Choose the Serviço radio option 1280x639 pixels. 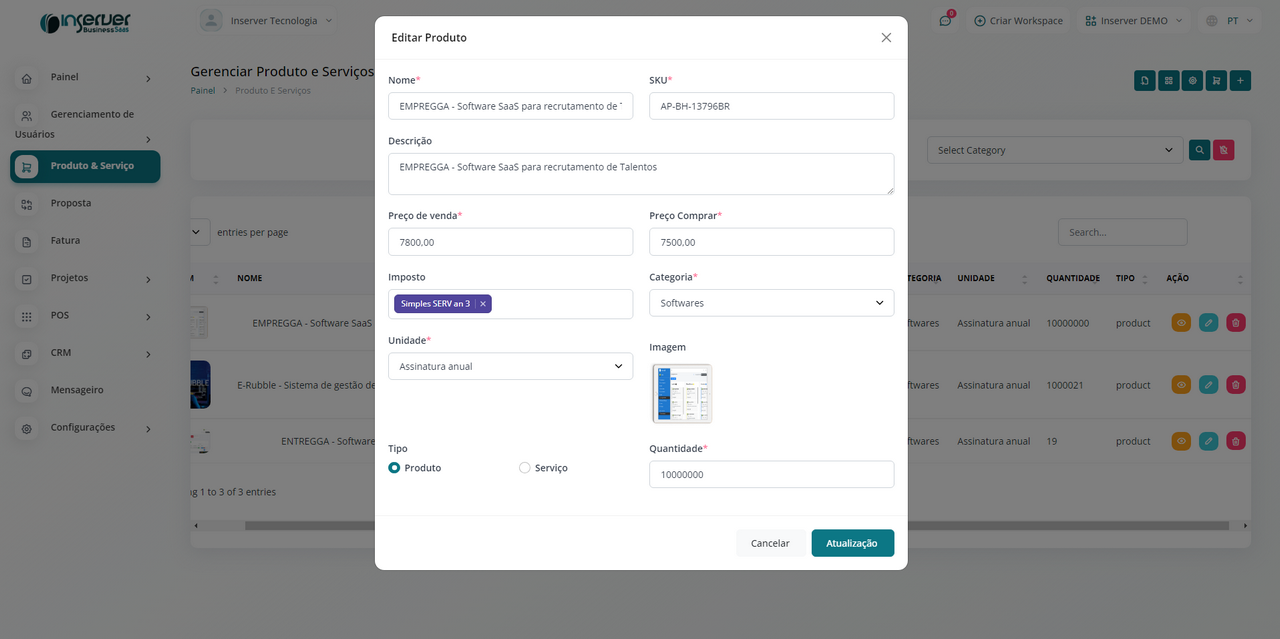[525, 468]
